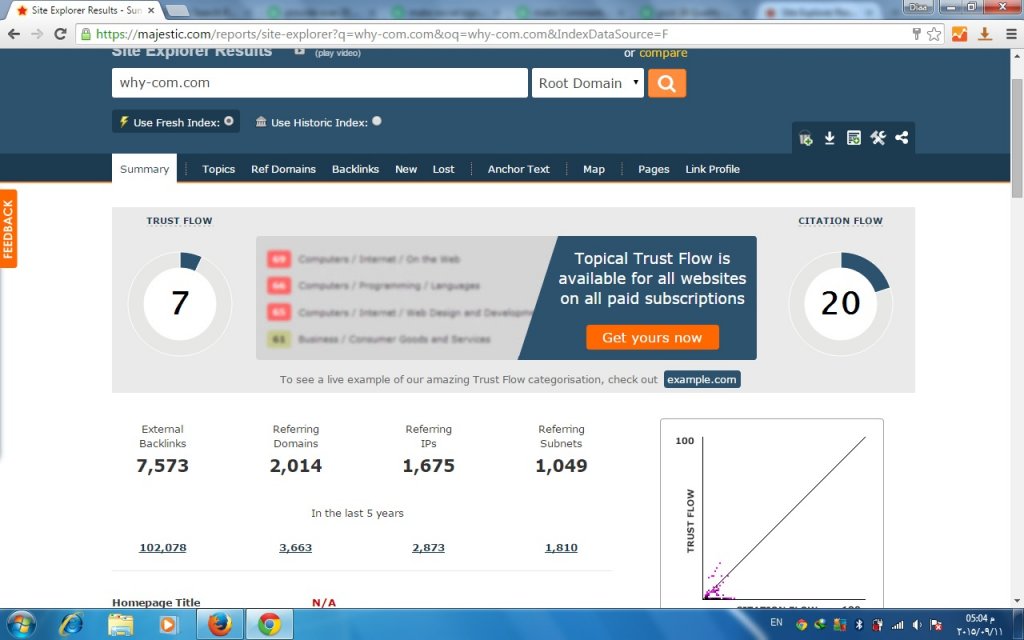Viewport: 1024px width, 640px height.
Task: Play the Site Explorer video icon
Action: pyautogui.click(x=299, y=52)
